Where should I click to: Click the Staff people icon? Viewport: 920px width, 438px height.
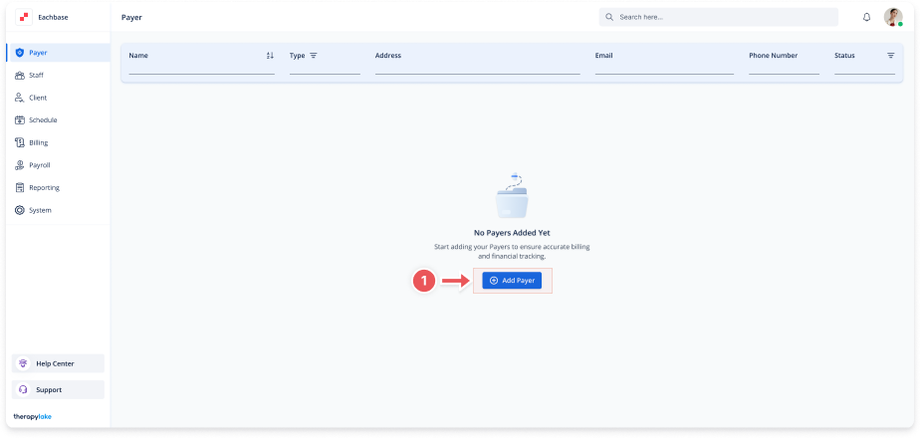[x=19, y=76]
